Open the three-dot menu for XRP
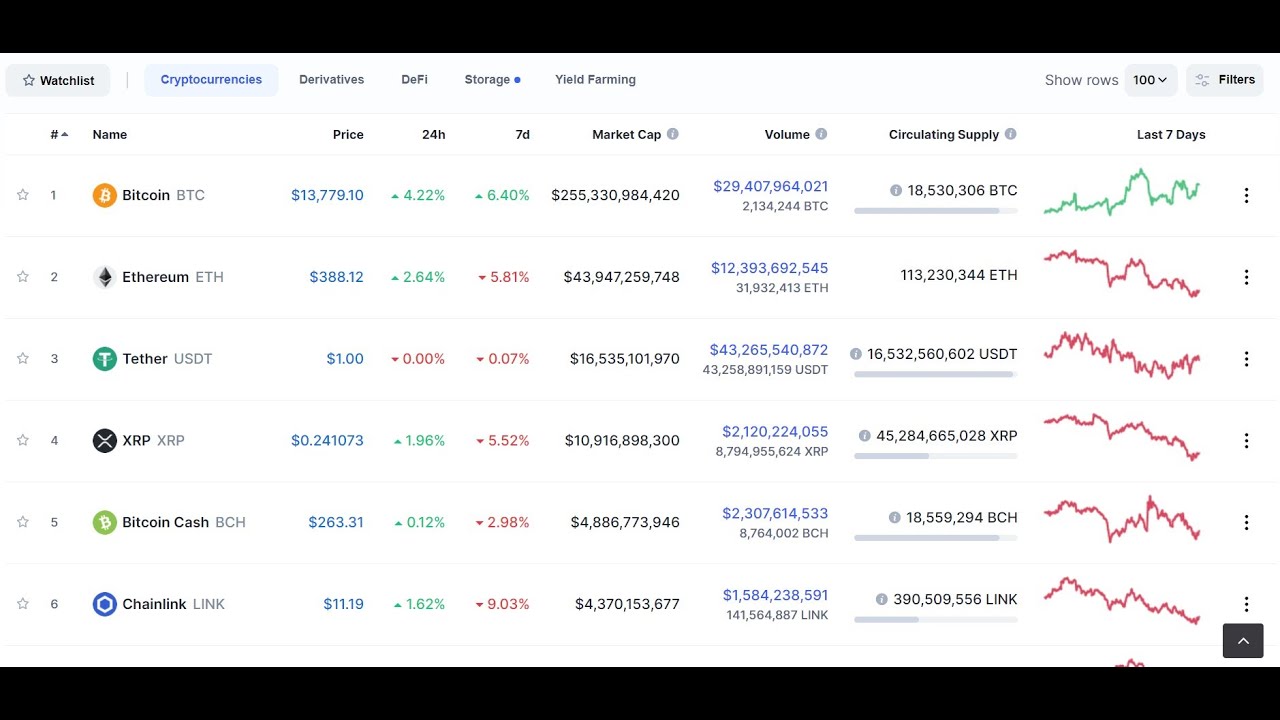This screenshot has width=1280, height=720. coord(1246,440)
